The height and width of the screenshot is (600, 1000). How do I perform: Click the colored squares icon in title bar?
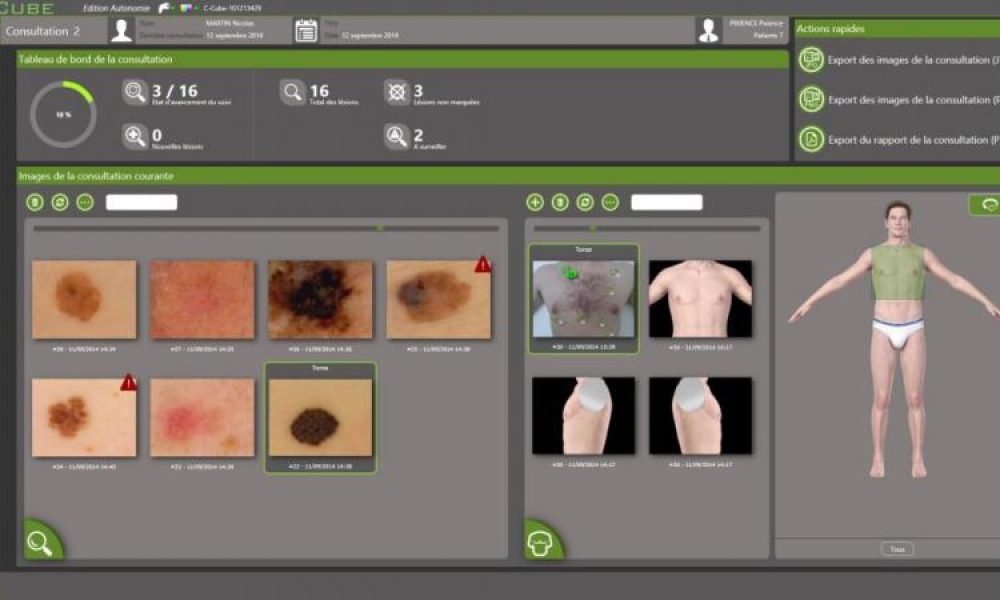186,8
